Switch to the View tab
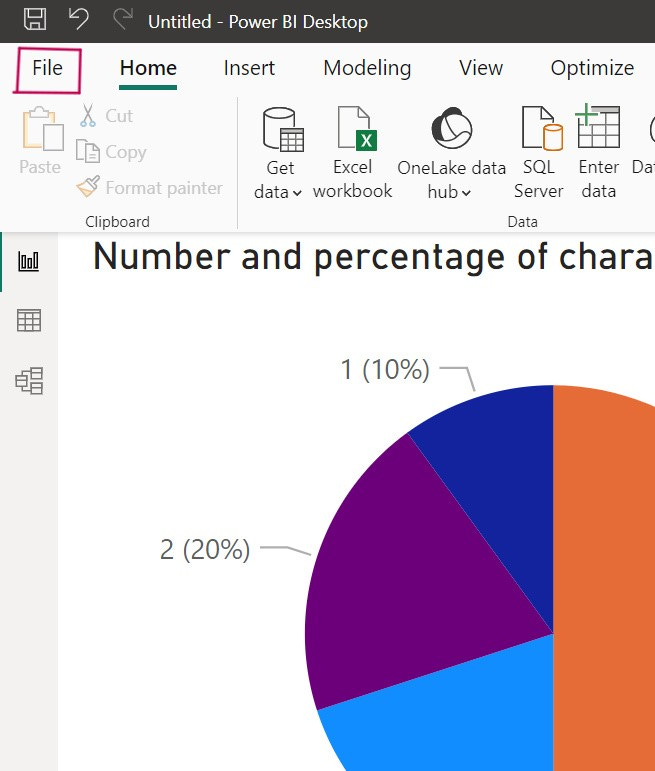Screen dimensions: 655x771 [x=481, y=68]
